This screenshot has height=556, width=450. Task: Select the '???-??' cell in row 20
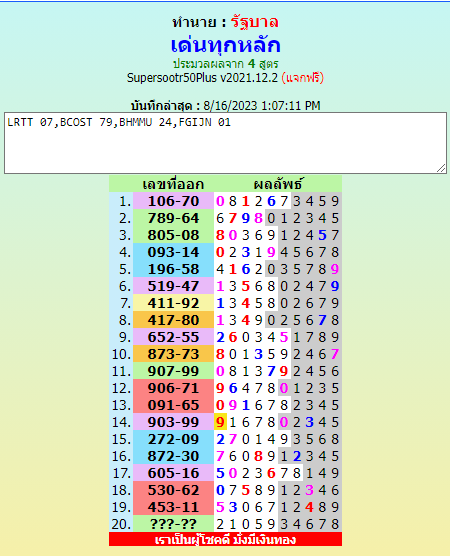click(x=173, y=524)
